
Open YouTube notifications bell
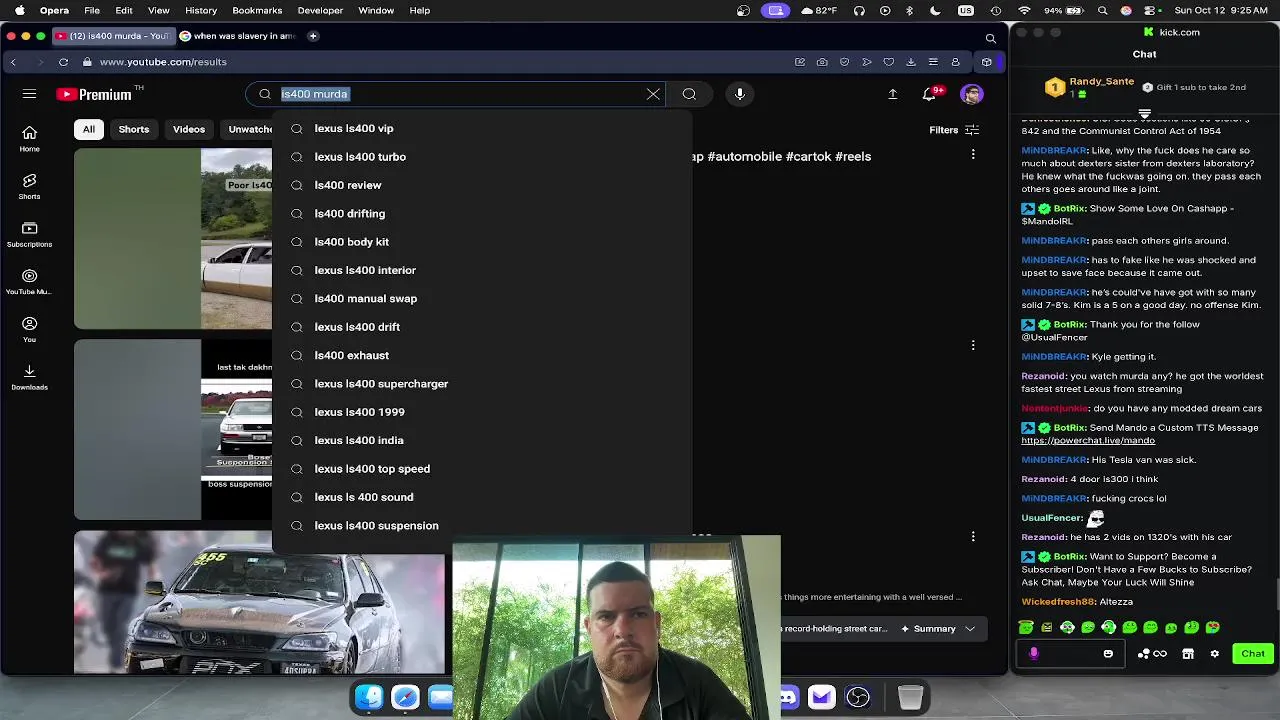tap(931, 94)
